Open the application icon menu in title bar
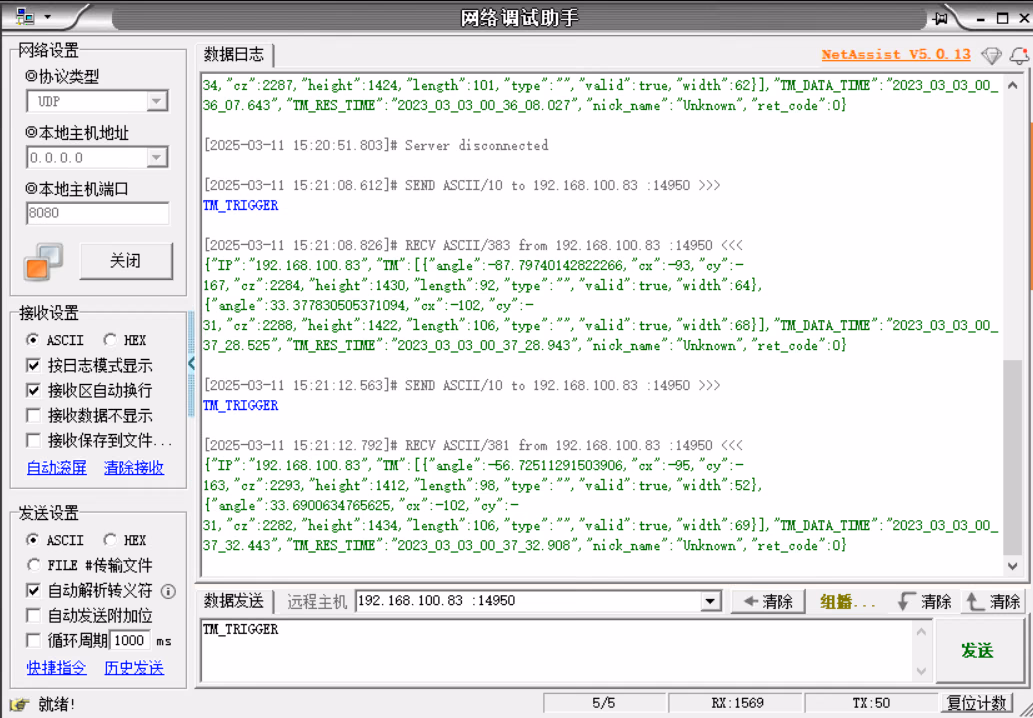This screenshot has height=718, width=1033. tap(25, 17)
